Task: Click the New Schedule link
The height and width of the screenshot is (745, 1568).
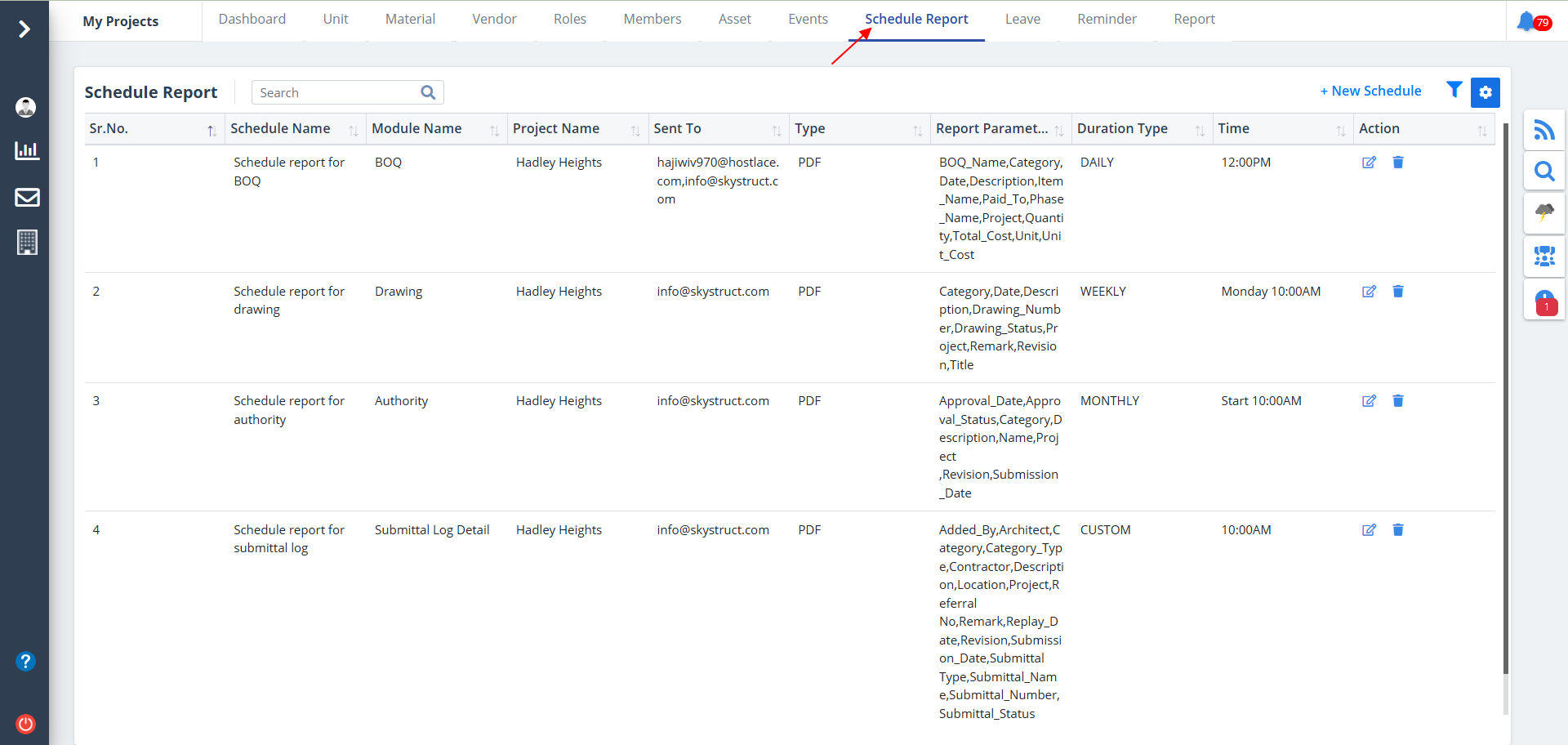Action: (1370, 91)
